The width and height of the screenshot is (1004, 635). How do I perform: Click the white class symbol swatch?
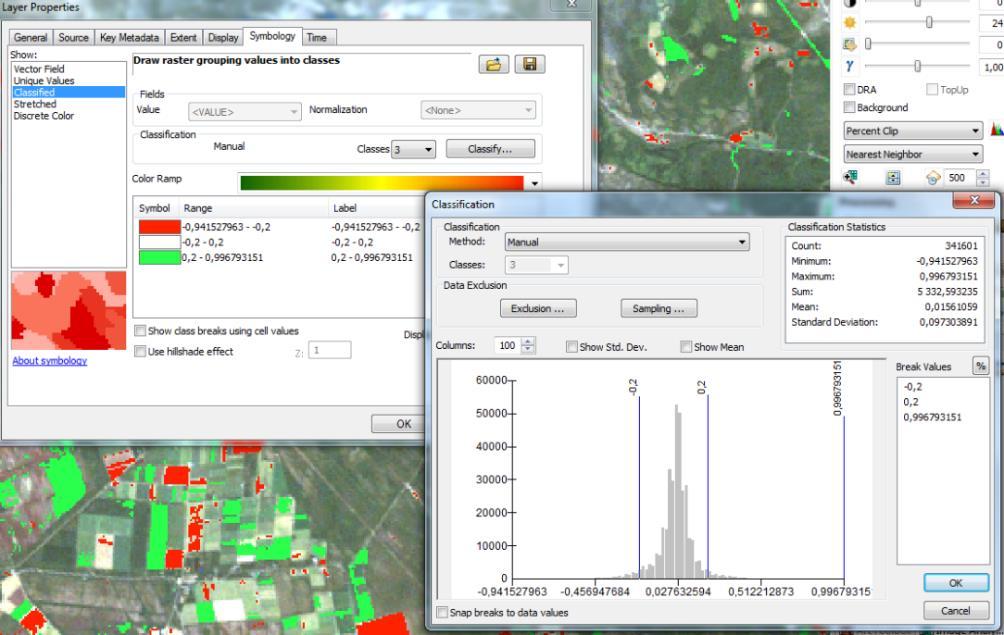[159, 242]
